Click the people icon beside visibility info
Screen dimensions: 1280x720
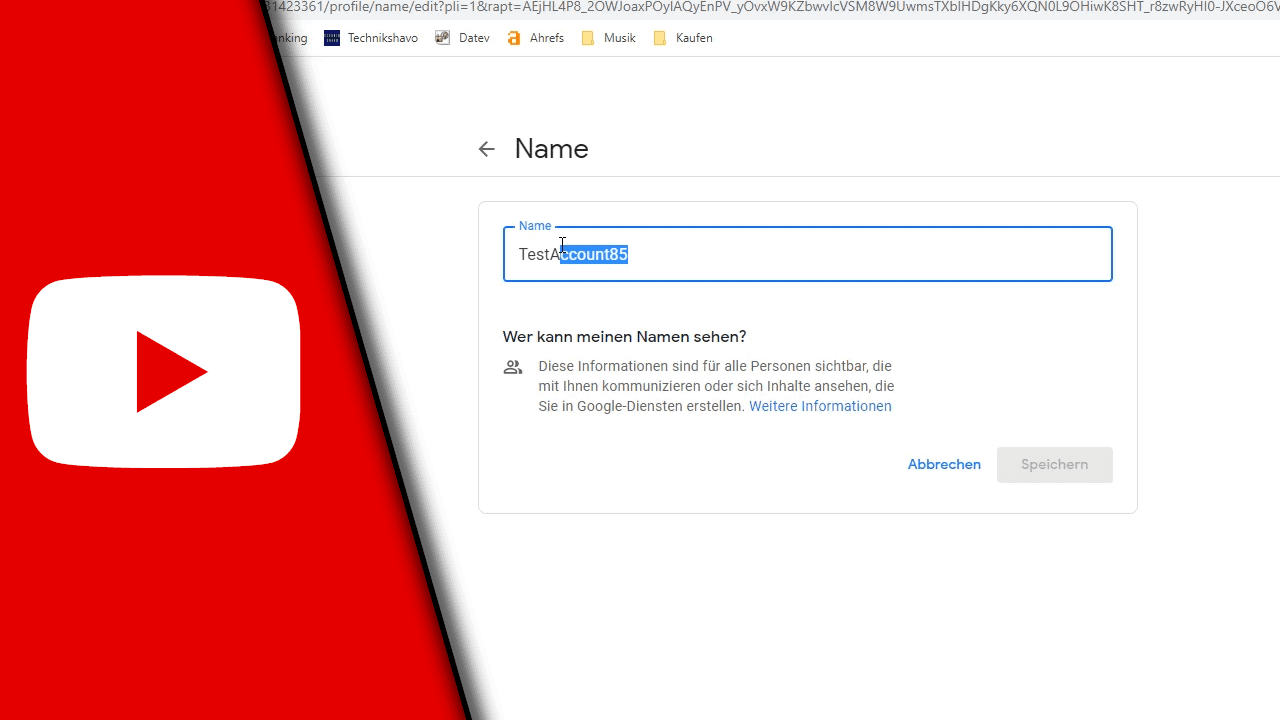point(513,367)
